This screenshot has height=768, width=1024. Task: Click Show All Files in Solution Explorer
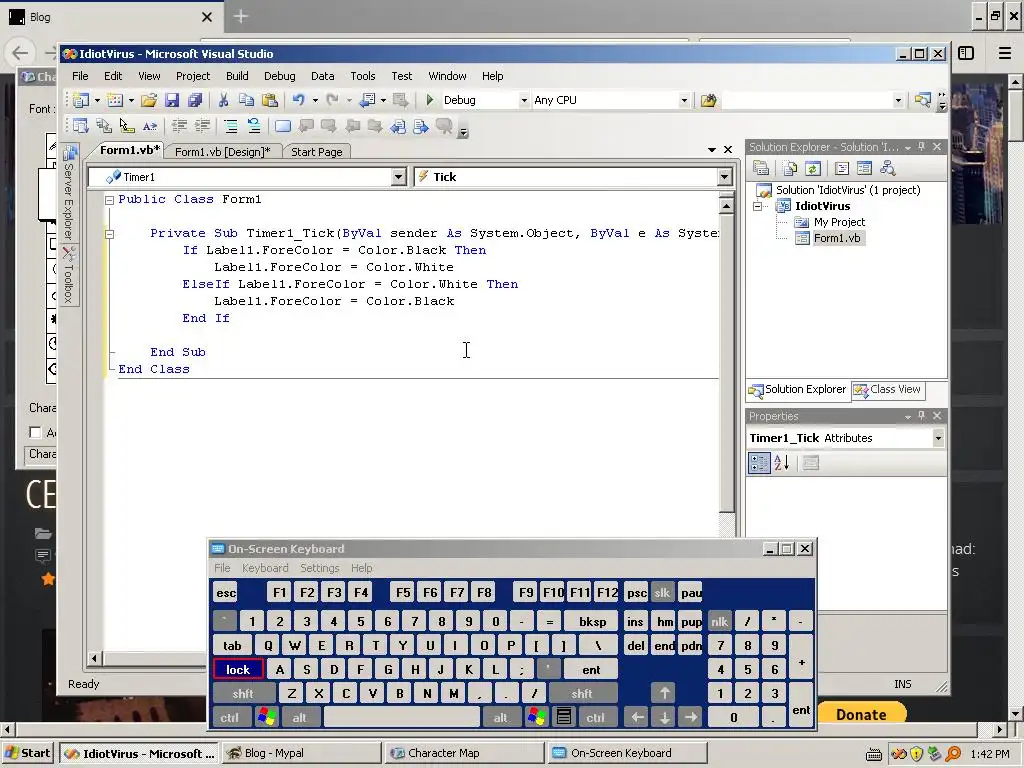click(x=790, y=168)
